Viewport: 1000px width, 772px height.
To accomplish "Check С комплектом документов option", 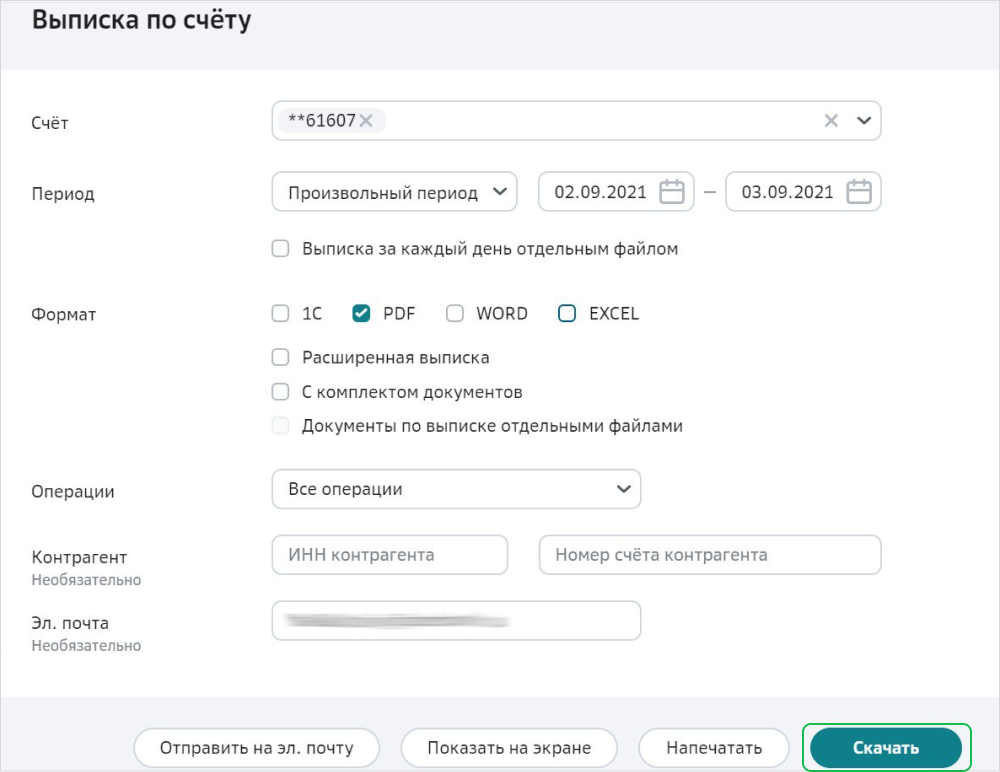I will tap(281, 392).
